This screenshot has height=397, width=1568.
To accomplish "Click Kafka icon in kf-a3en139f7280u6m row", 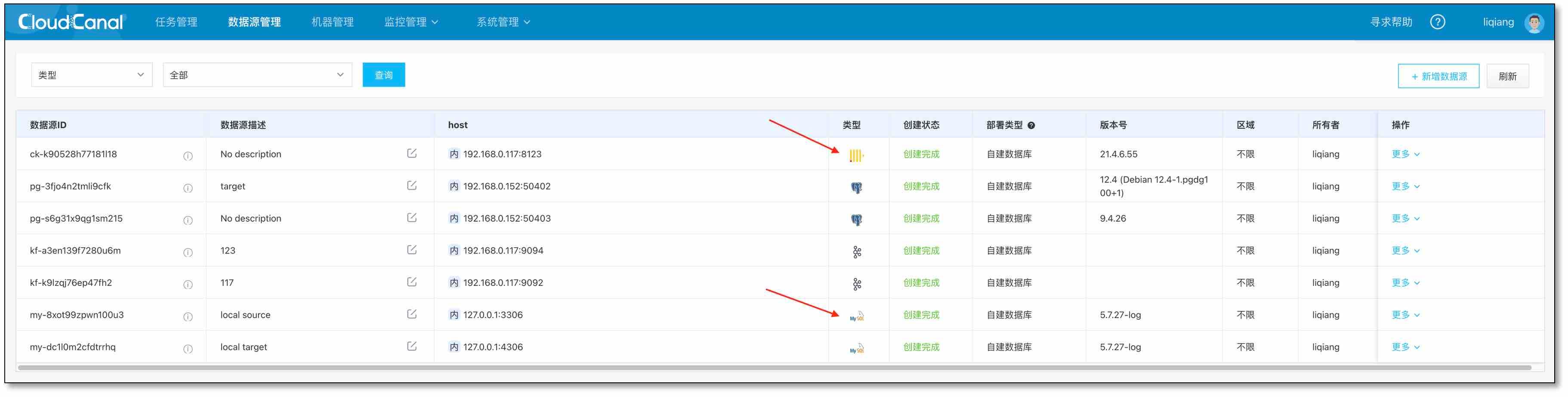I will tap(857, 252).
